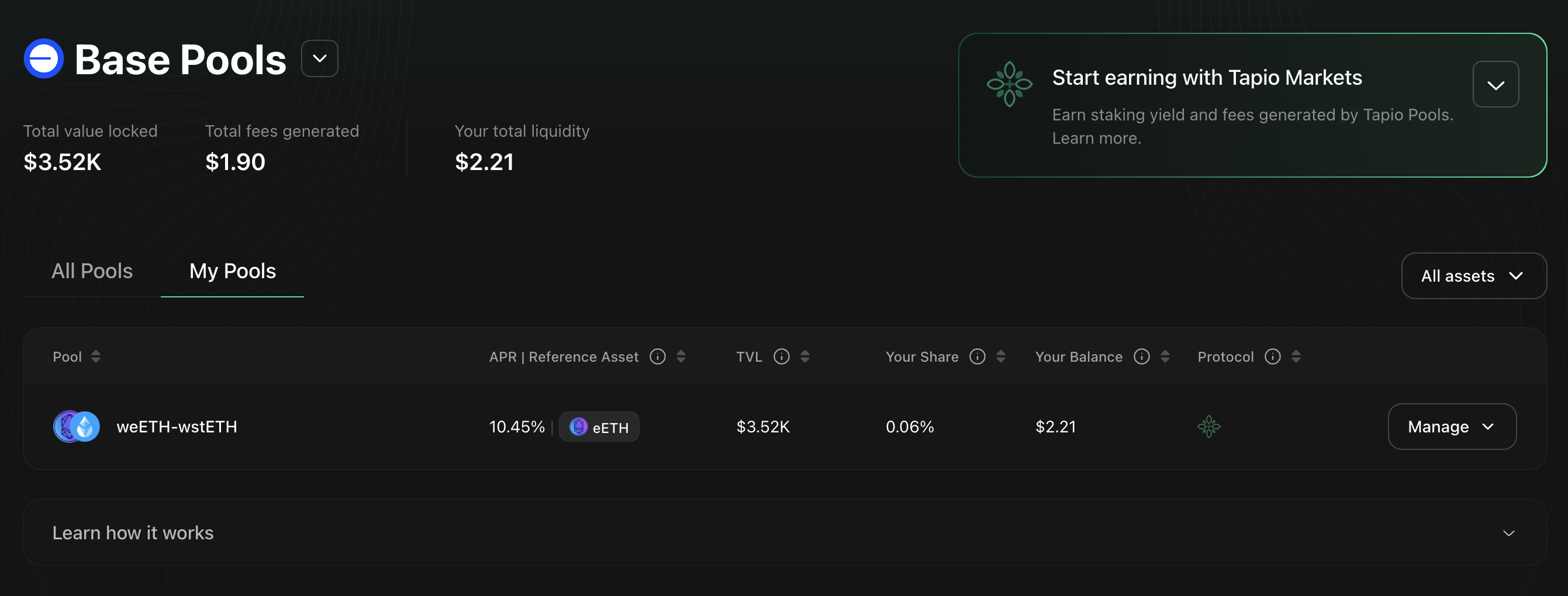Click the APR Reference Asset info icon
The height and width of the screenshot is (596, 1568).
point(657,357)
